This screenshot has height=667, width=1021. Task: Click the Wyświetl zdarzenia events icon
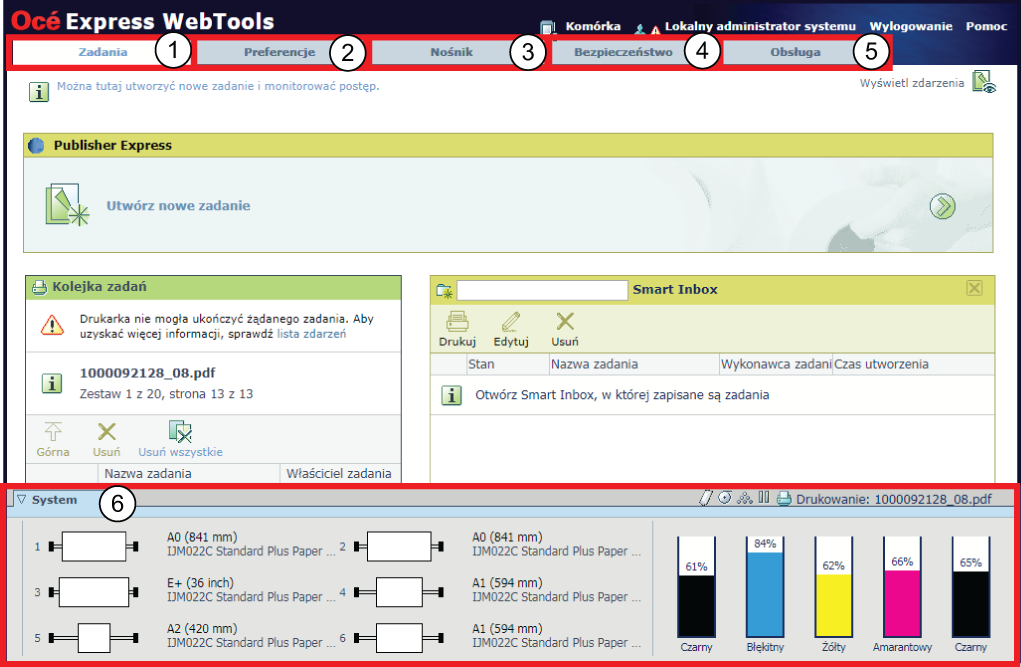[984, 83]
